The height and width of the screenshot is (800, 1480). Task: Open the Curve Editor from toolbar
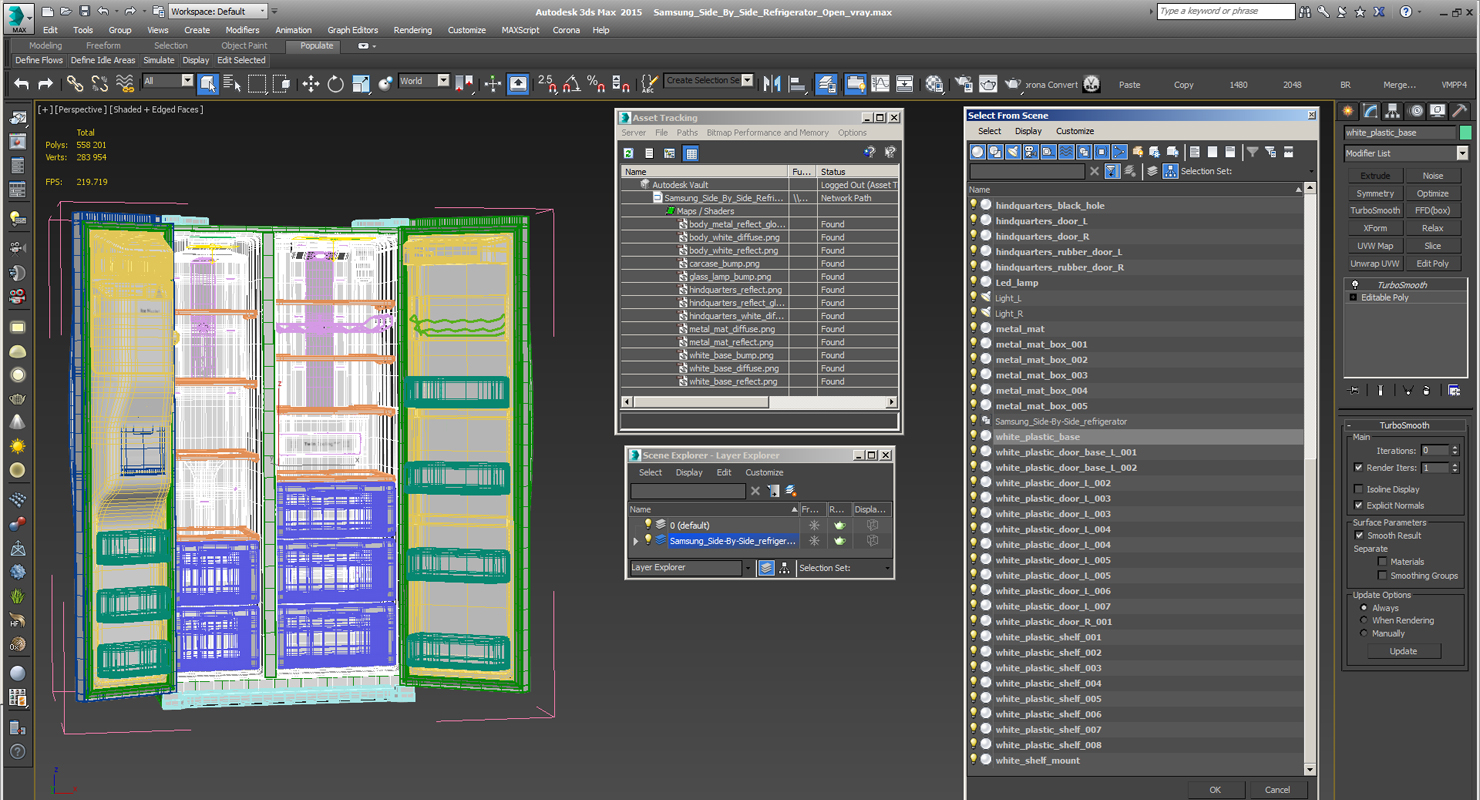pos(880,84)
